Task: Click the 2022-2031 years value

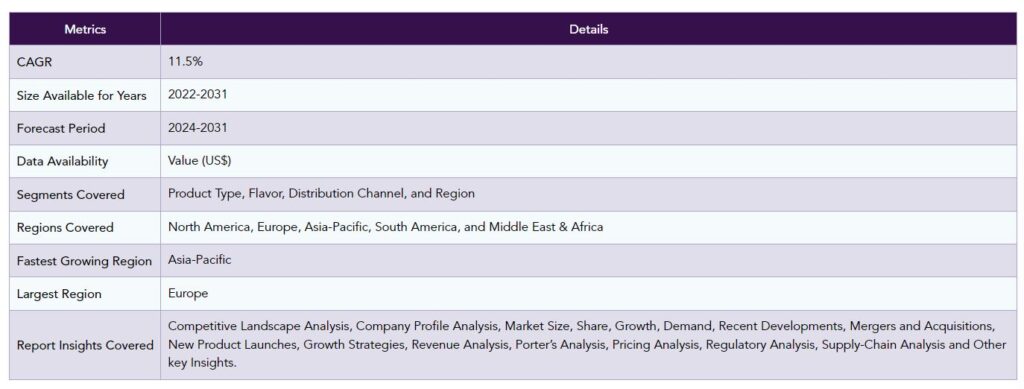Action: [x=198, y=94]
